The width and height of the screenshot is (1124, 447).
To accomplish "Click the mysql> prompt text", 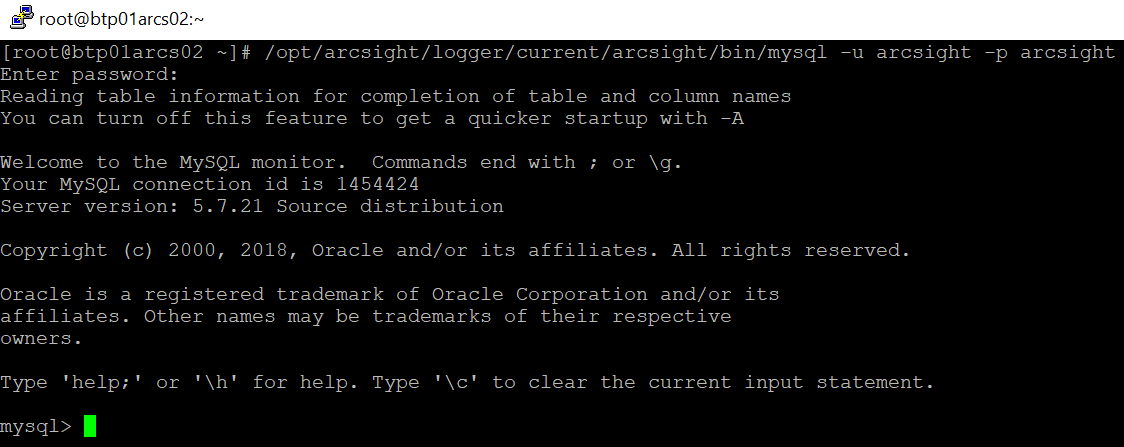I will click(x=36, y=427).
